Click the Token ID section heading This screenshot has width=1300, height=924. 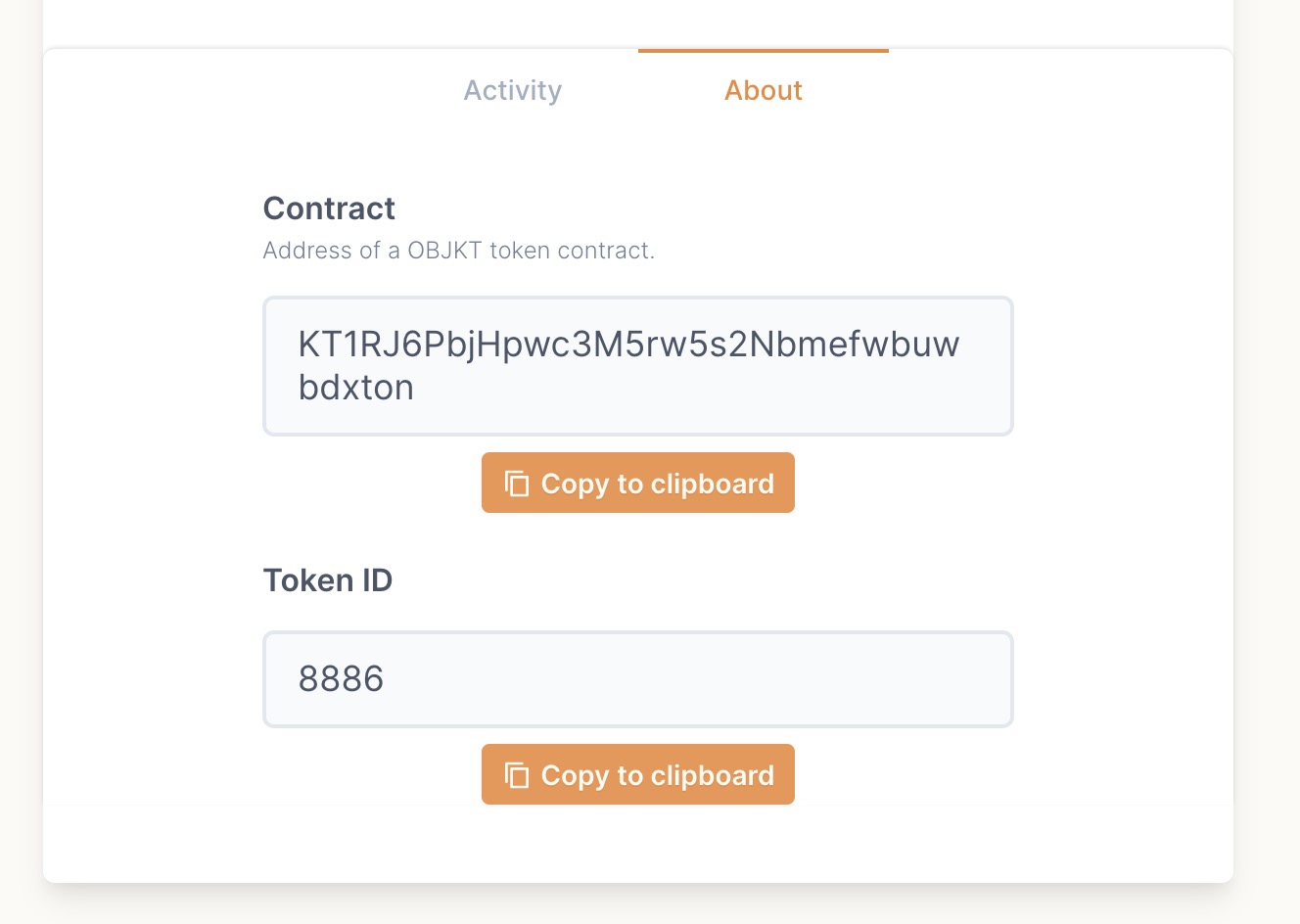[328, 580]
